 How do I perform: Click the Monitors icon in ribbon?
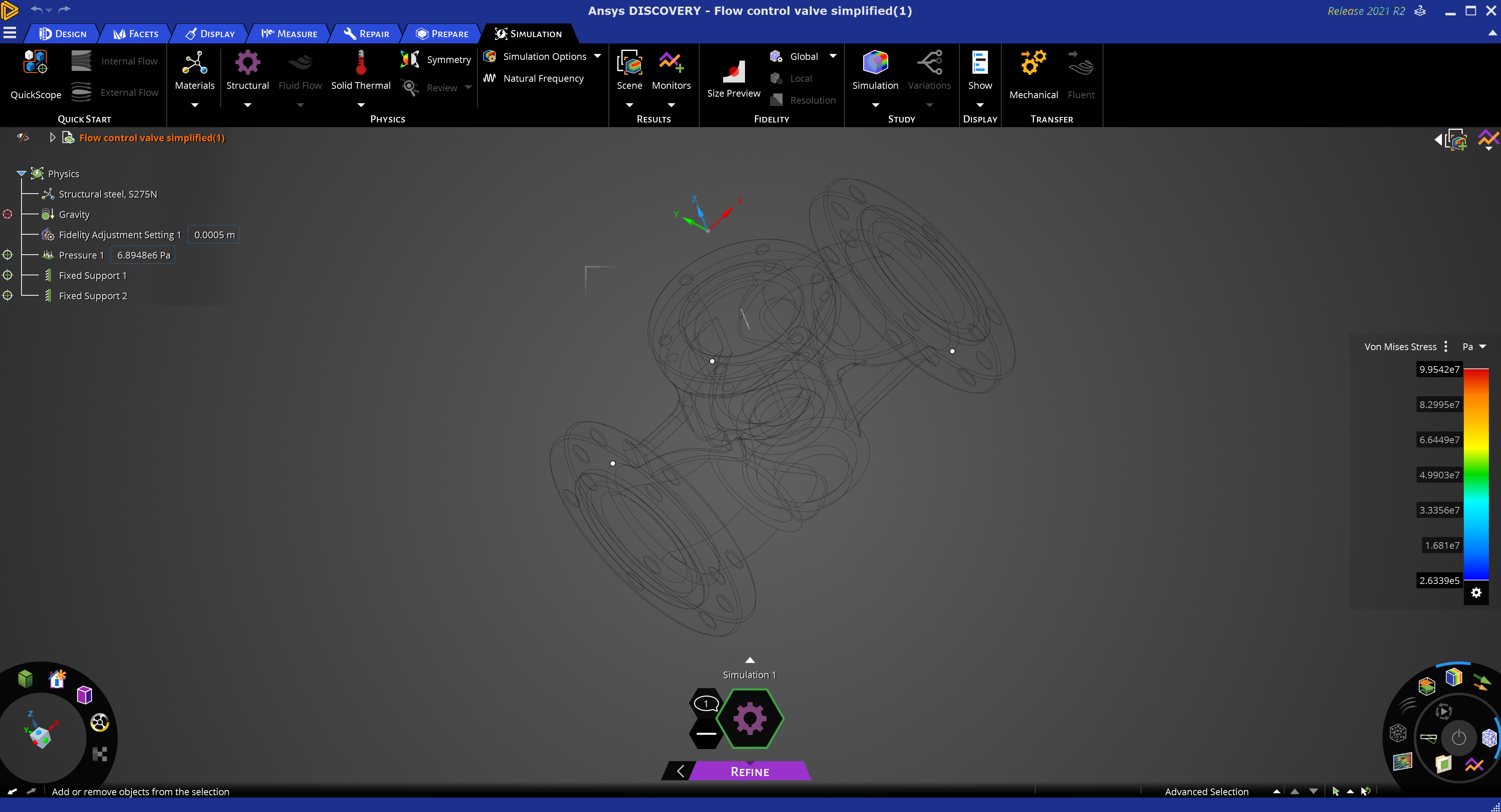coord(671,62)
